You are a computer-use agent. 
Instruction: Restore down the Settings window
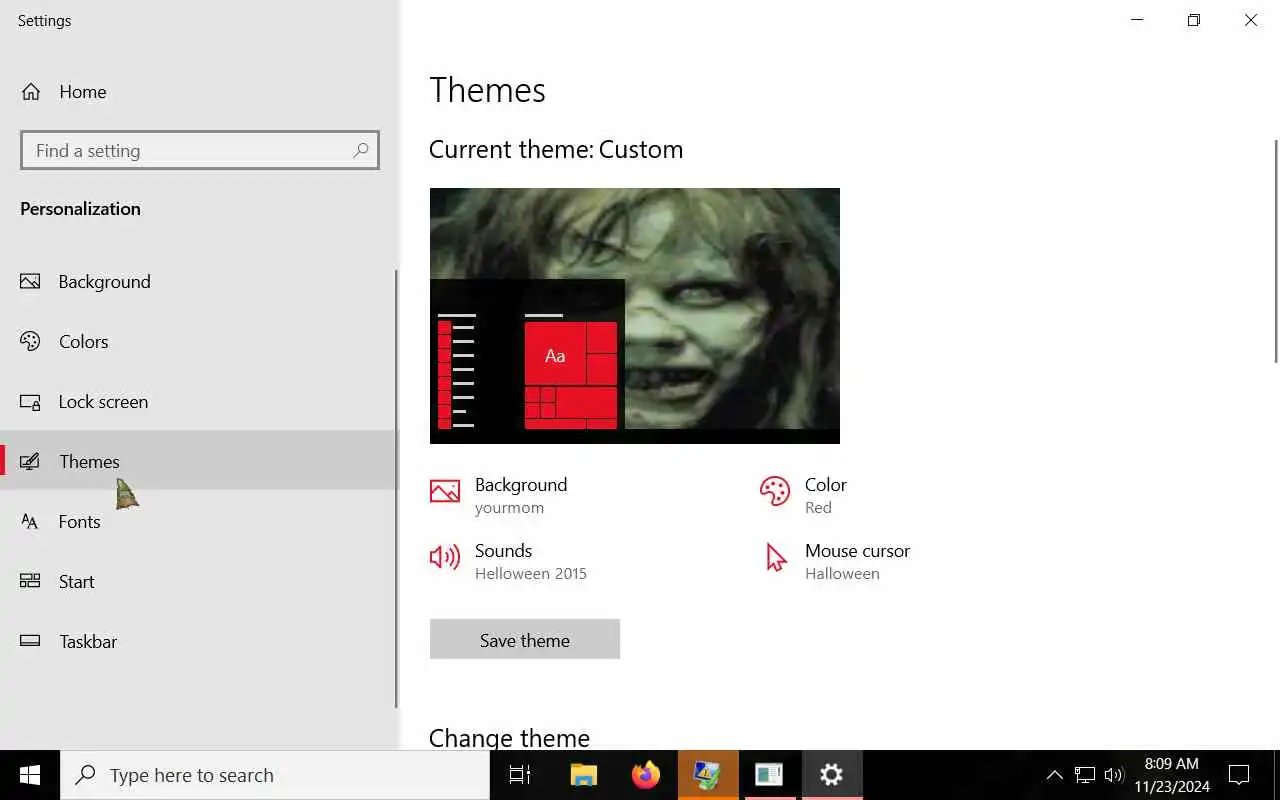1194,20
